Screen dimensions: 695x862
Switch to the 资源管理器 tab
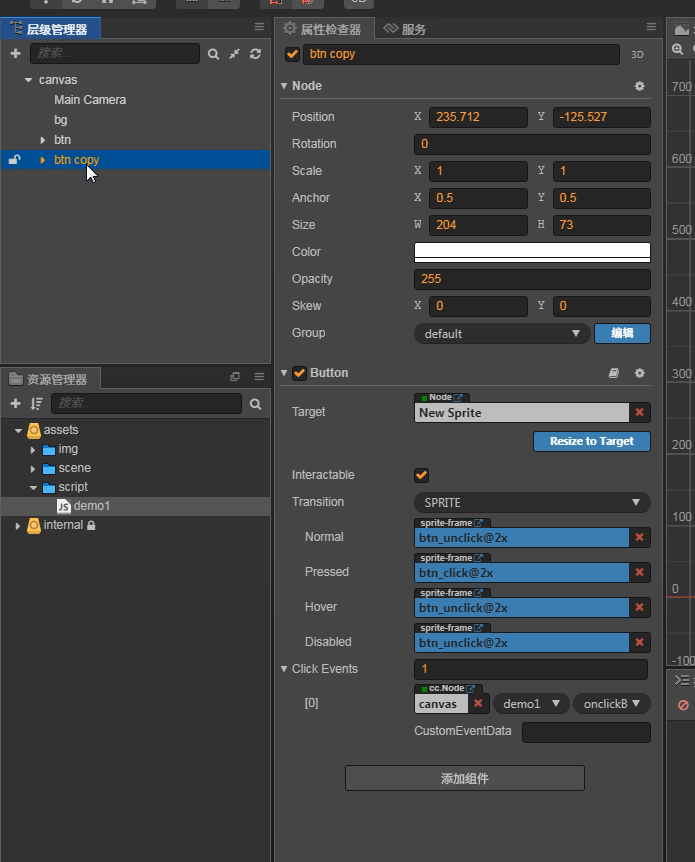[51, 379]
